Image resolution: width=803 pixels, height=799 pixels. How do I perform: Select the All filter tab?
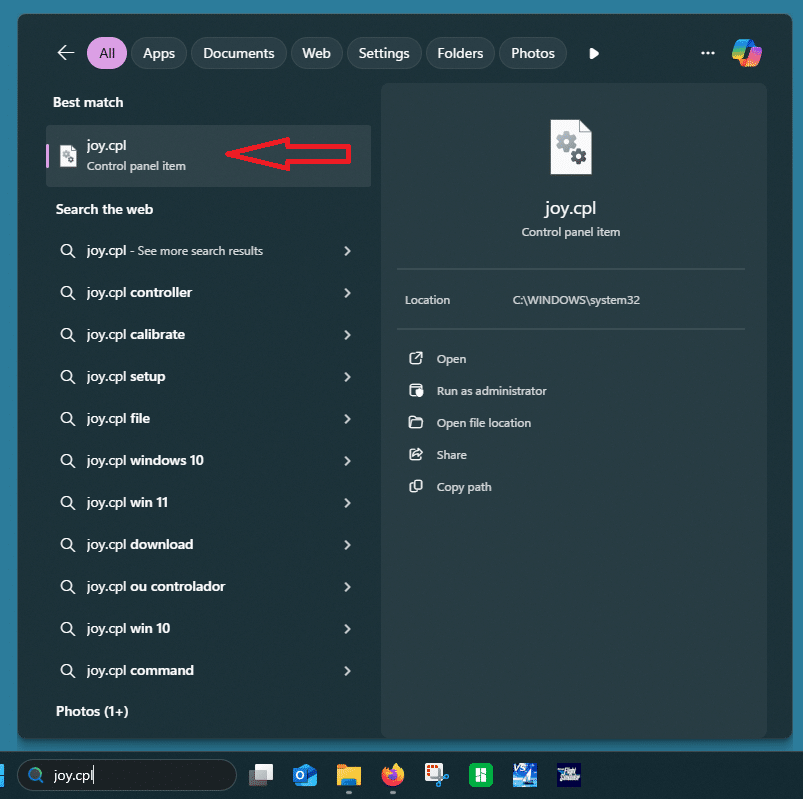107,53
